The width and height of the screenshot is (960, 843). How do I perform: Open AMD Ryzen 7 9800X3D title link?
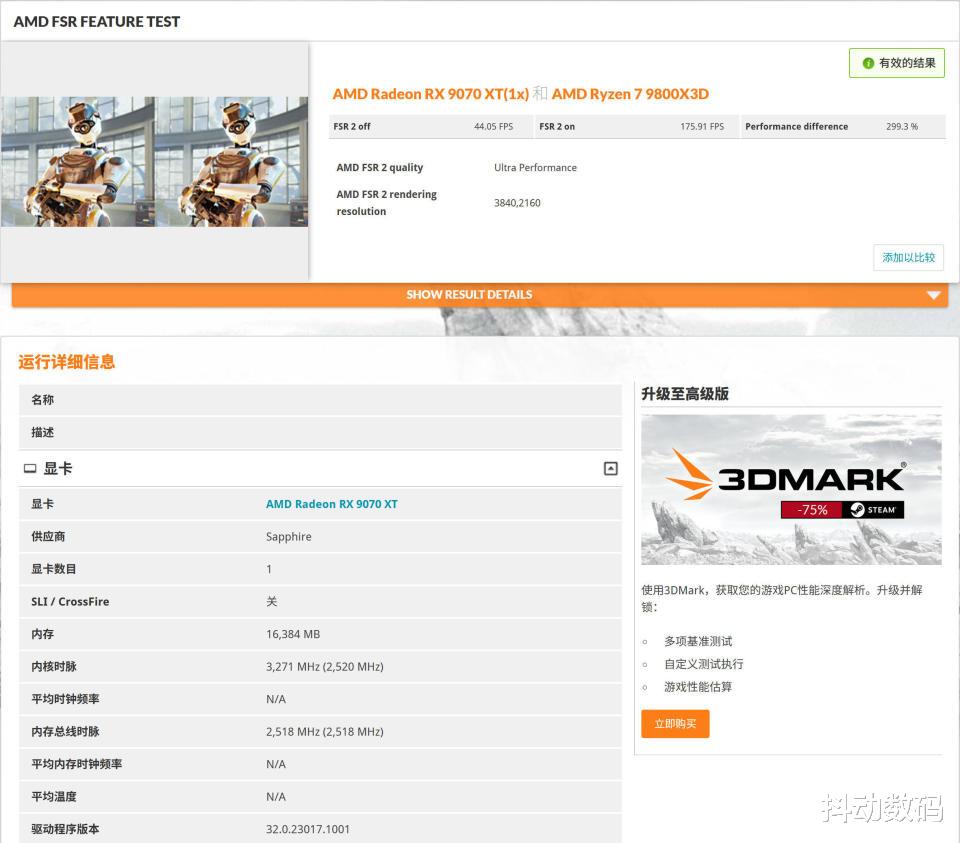point(630,94)
